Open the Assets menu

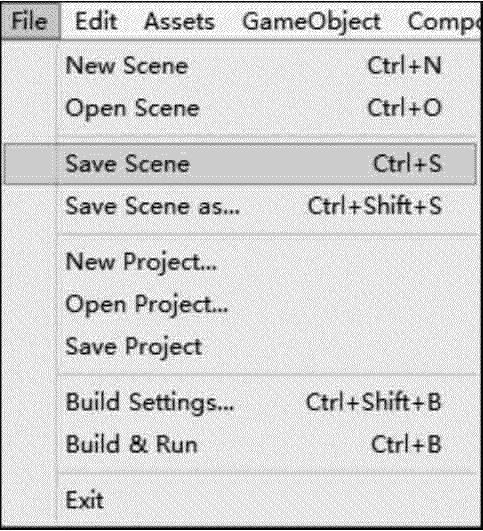[x=179, y=21]
